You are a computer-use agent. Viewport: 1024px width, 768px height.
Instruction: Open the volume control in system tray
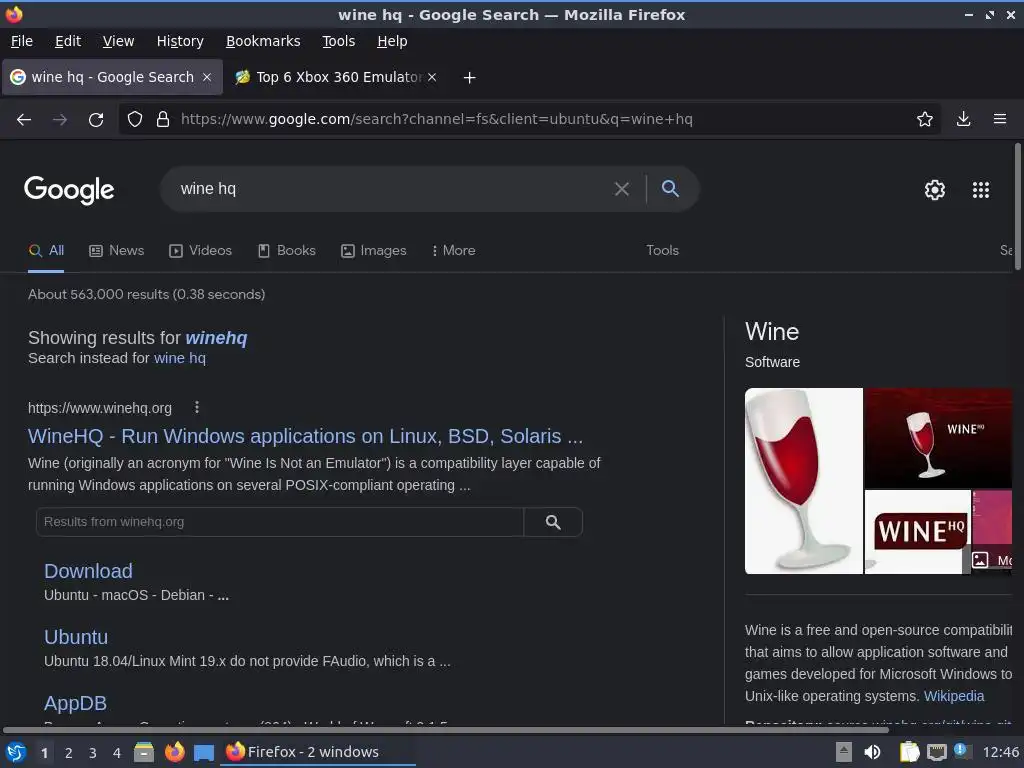872,752
